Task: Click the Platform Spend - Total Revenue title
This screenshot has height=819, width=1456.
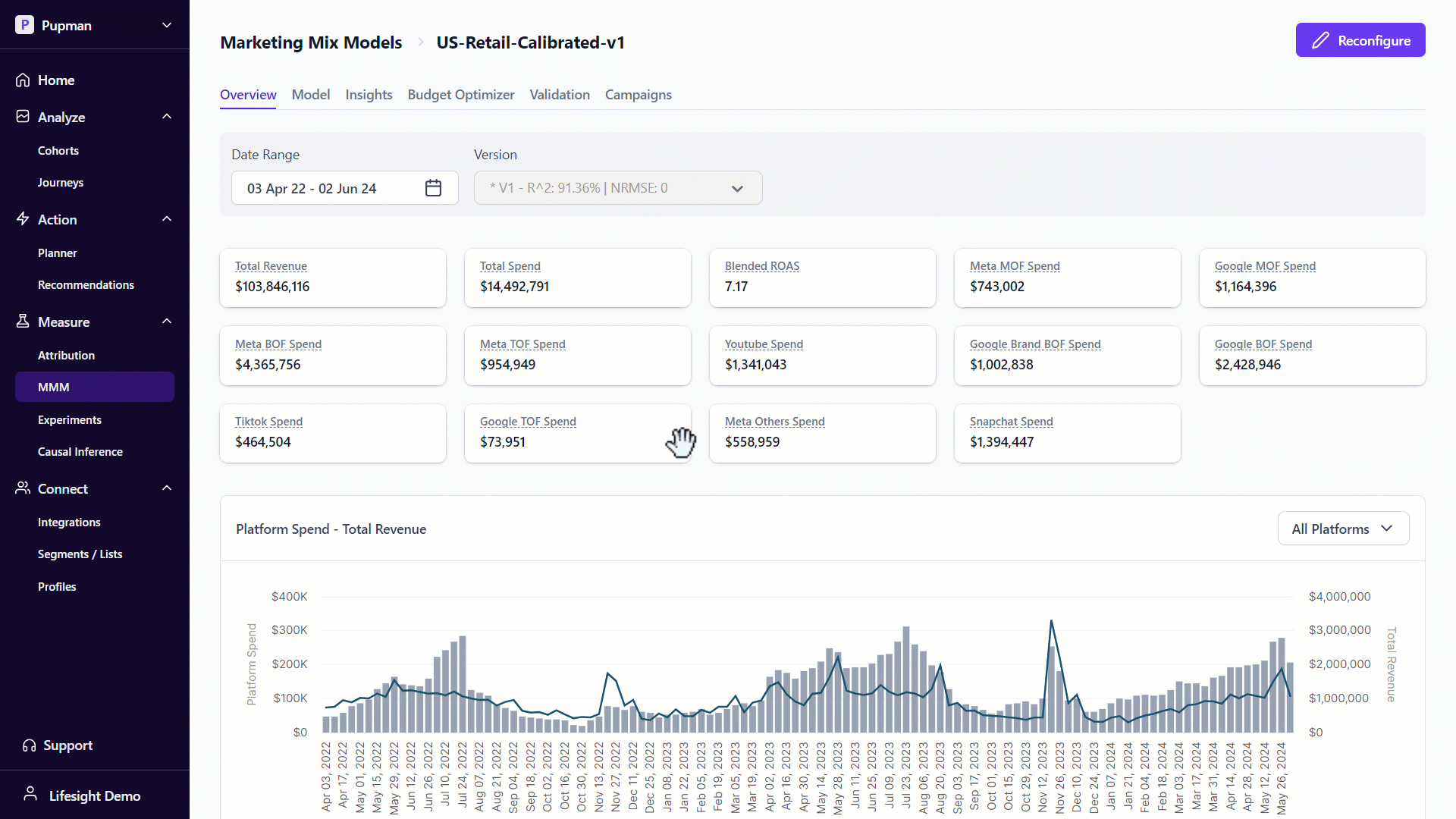Action: 331,529
